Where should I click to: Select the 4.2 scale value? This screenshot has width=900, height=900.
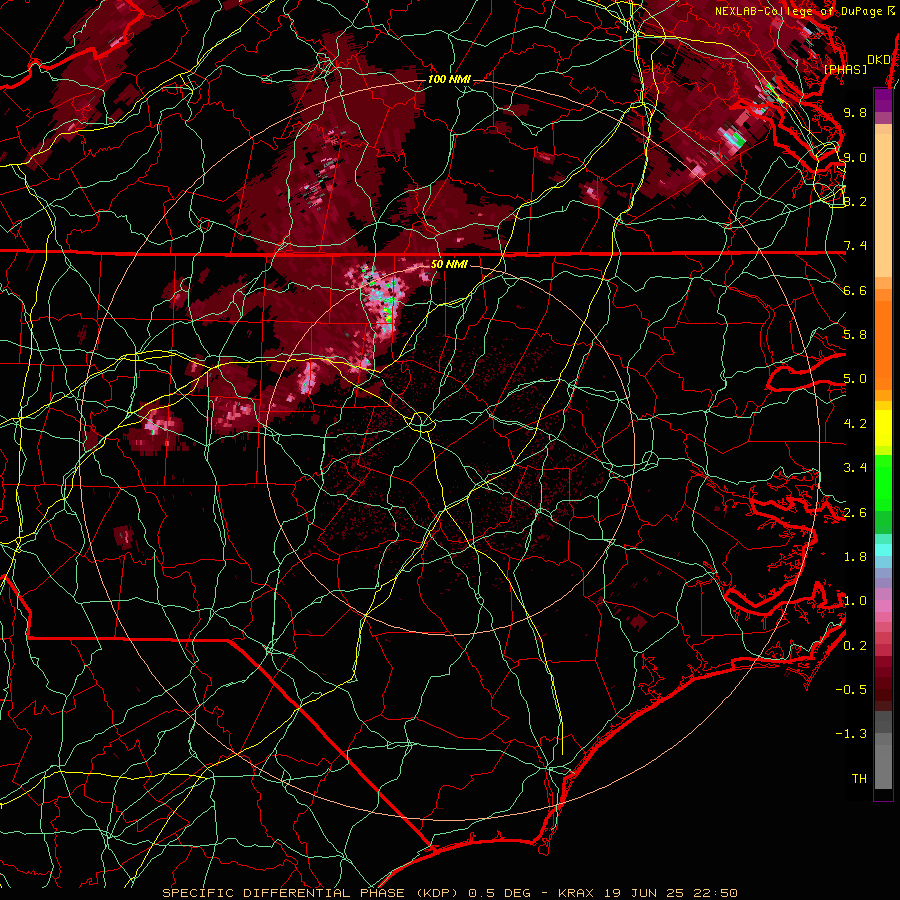point(855,424)
